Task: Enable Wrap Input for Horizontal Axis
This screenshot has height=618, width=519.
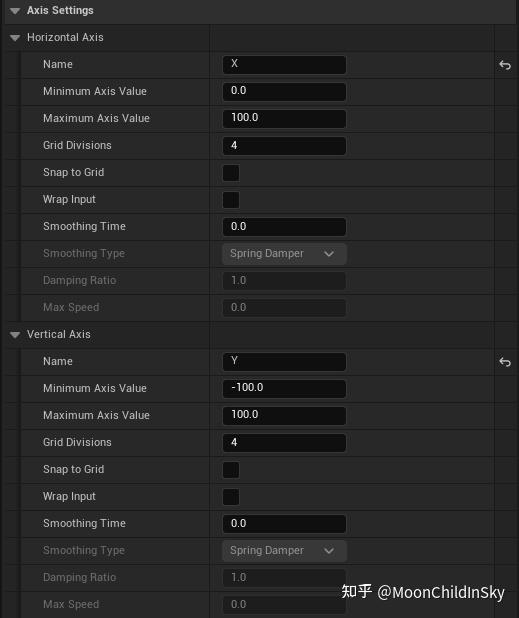Action: [231, 200]
